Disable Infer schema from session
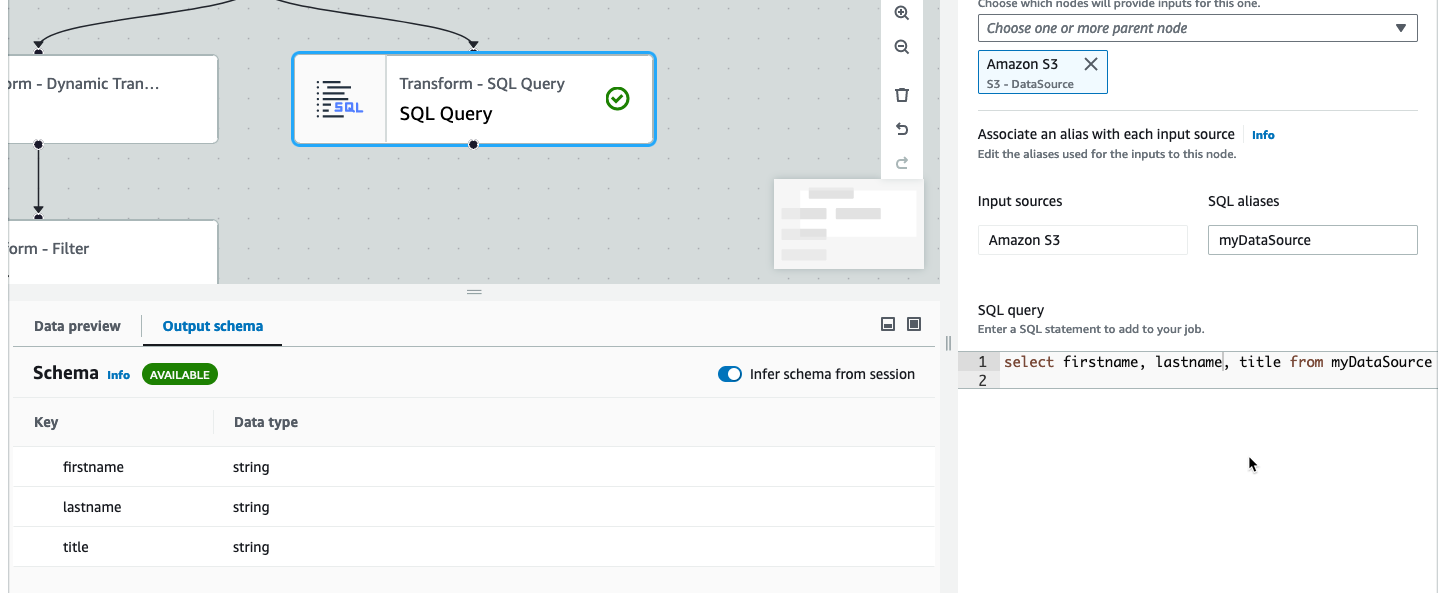Screen dimensions: 1441x593 point(729,373)
